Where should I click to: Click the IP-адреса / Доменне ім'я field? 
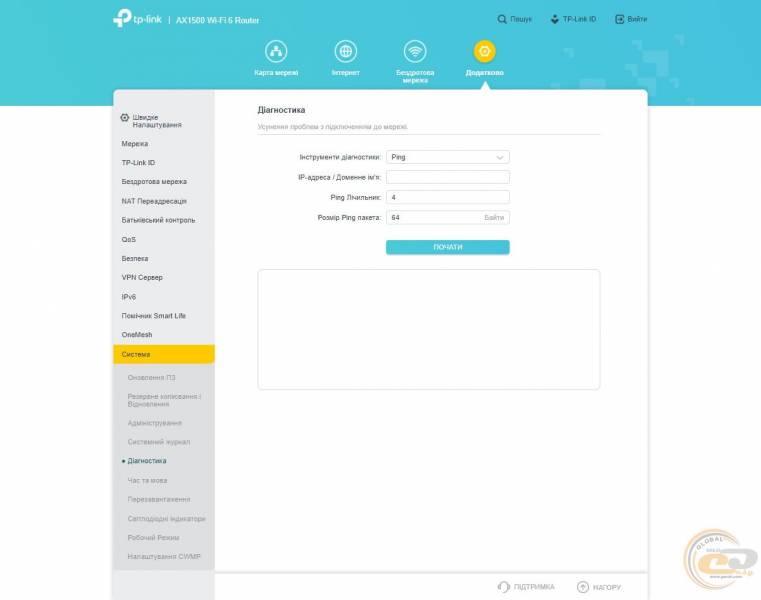coord(447,177)
